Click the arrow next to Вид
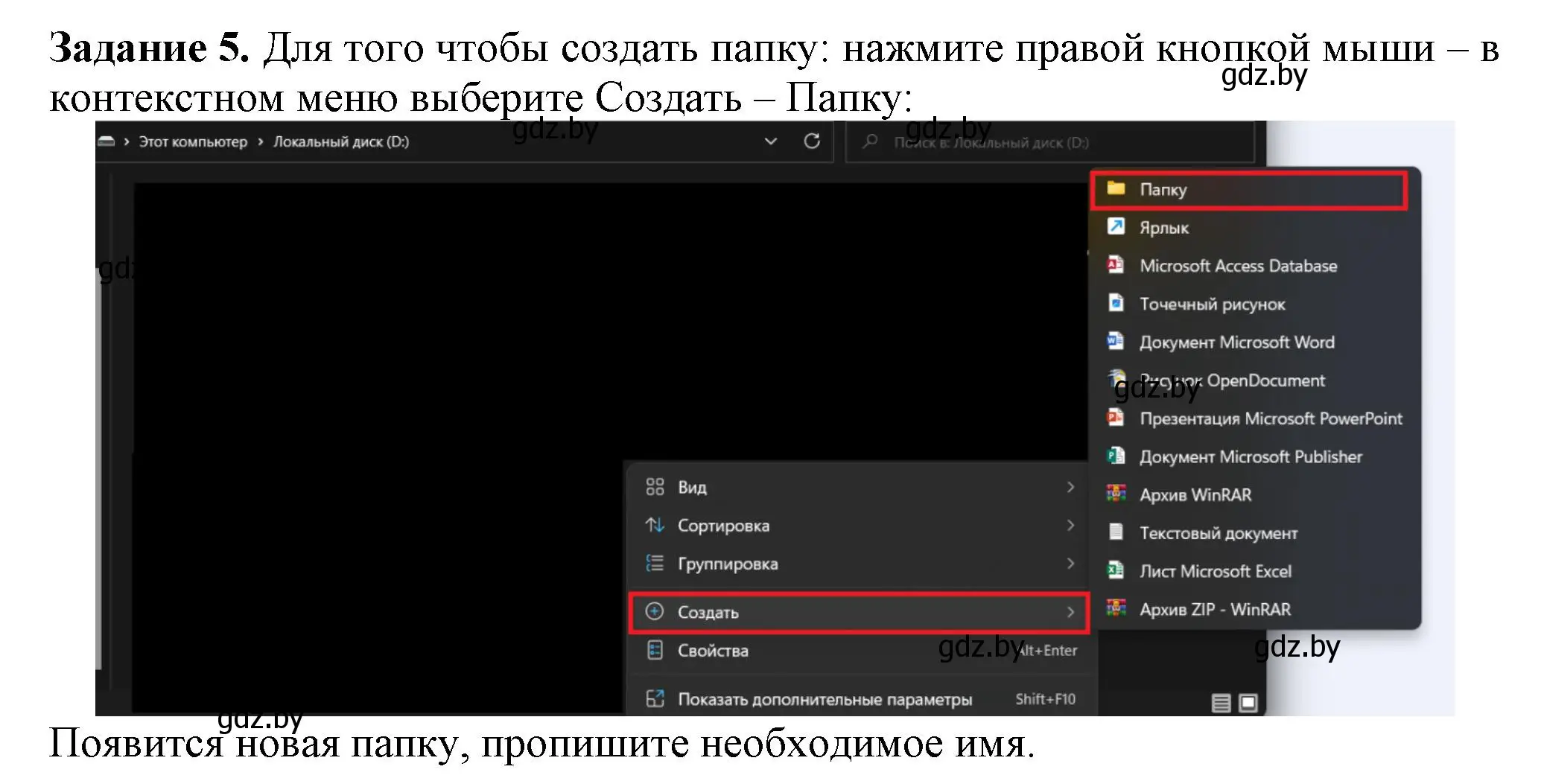1544x784 pixels. click(x=1070, y=487)
